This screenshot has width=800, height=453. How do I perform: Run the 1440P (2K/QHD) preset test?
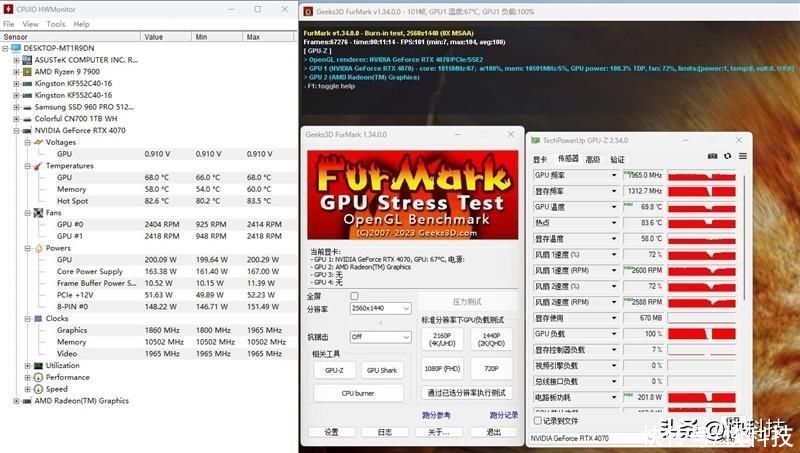tap(491, 339)
